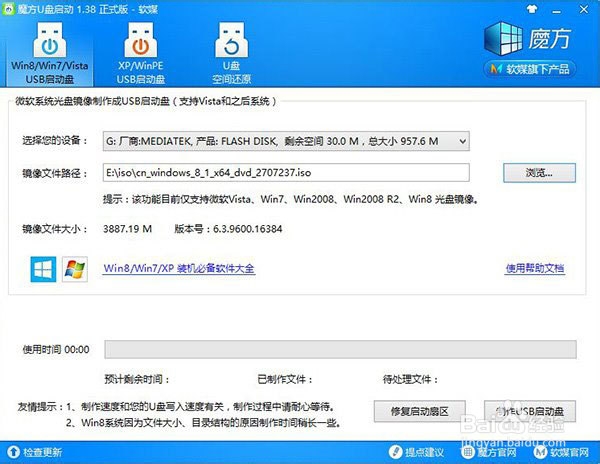Click the app icon in title bar
Screen dimensions: 600x464
[8, 10]
